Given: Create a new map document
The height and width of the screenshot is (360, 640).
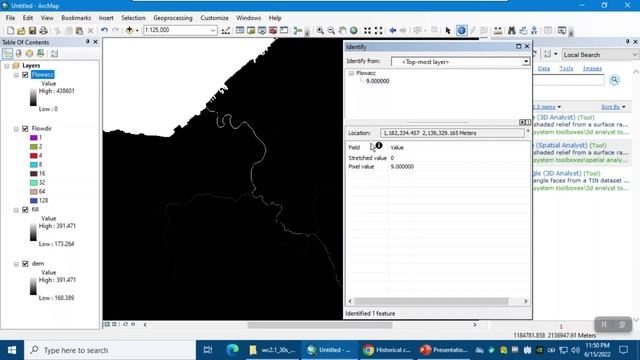Looking at the screenshot, I should click(x=11, y=31).
